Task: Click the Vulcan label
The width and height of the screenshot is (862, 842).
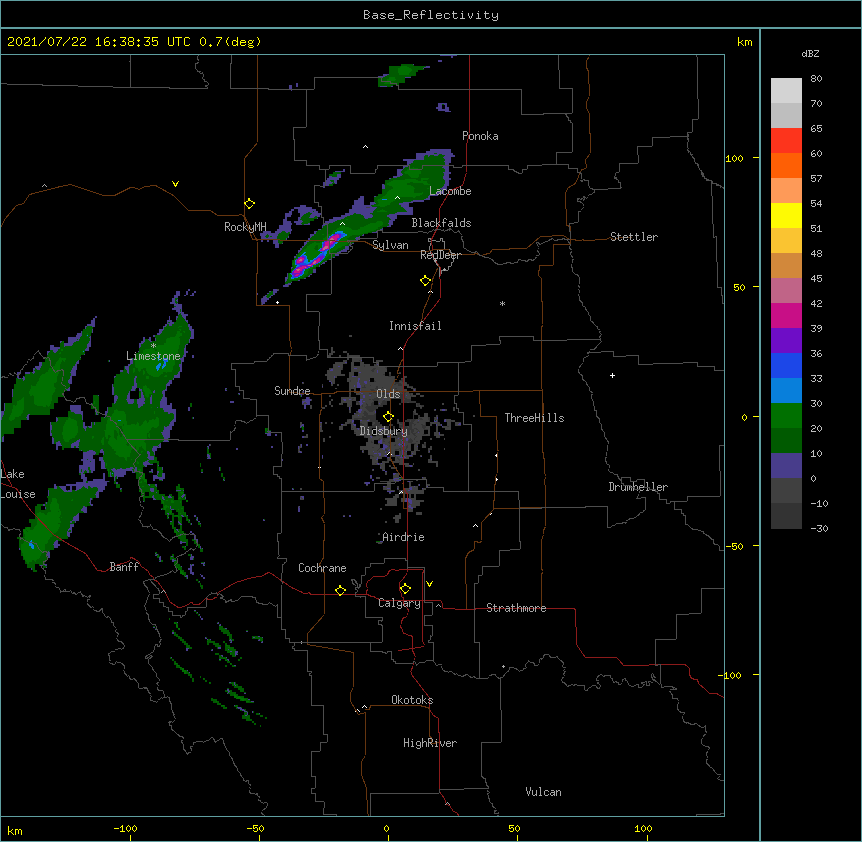Action: point(543,792)
